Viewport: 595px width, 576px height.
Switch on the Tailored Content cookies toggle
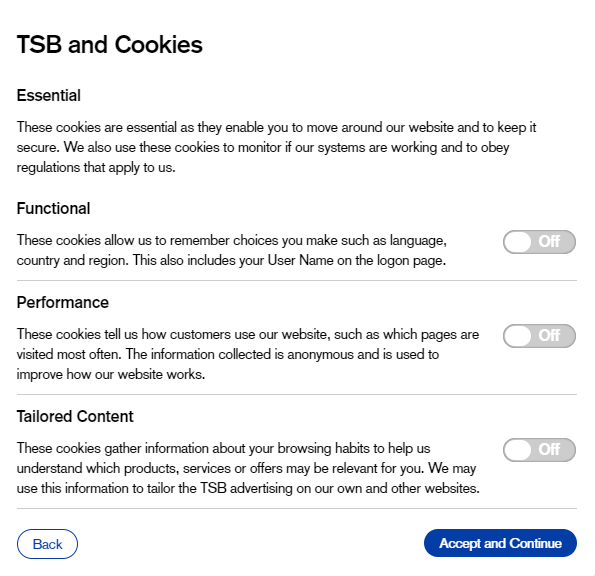(x=539, y=450)
